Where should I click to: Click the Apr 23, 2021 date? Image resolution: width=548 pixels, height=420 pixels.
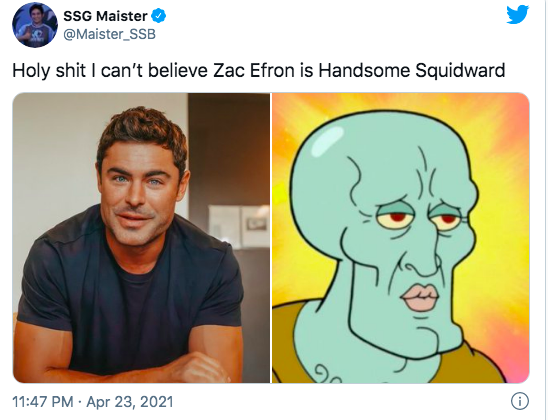tap(130, 402)
